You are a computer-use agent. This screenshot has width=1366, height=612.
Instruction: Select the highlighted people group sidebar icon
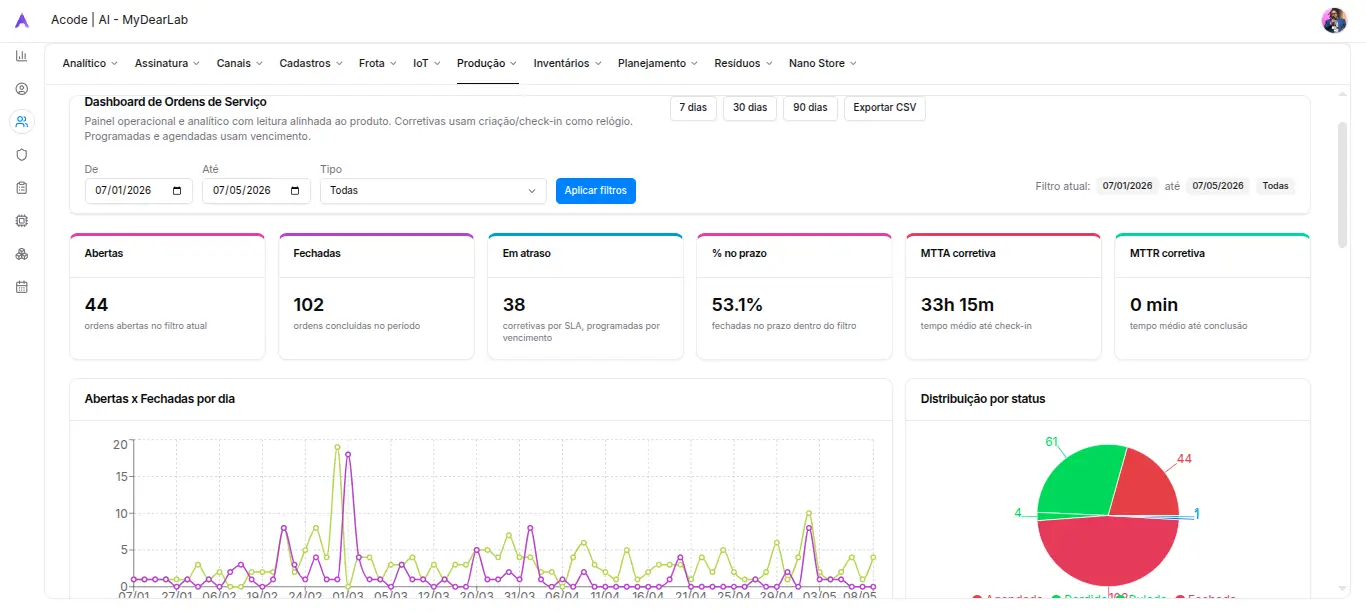22,122
